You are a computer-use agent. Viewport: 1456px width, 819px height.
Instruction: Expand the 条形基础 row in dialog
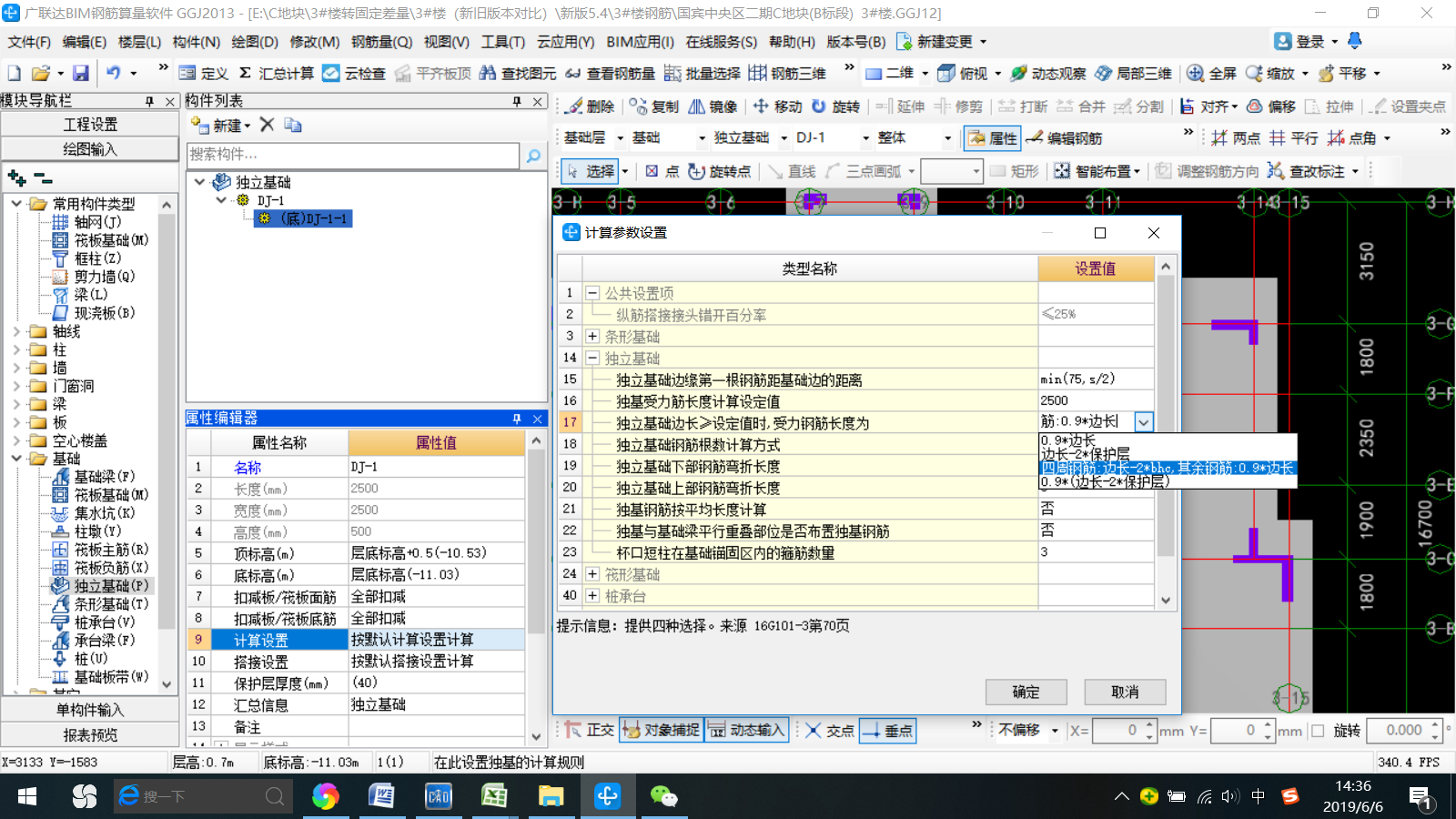(x=592, y=336)
